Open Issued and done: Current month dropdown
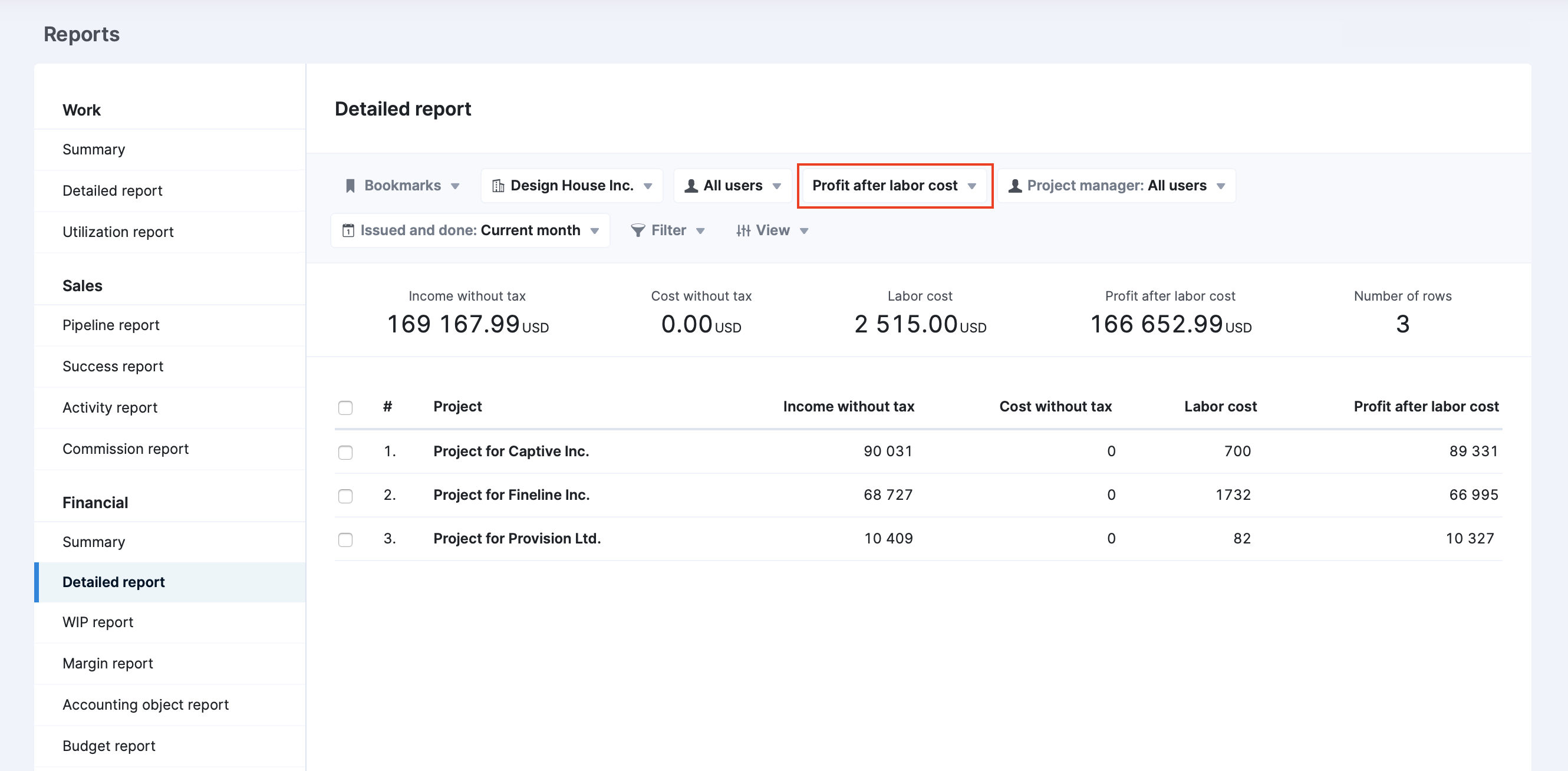This screenshot has width=1568, height=771. pos(470,230)
